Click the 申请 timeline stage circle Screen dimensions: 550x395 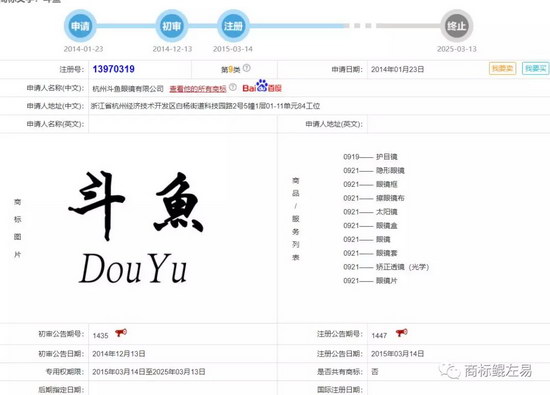pyautogui.click(x=80, y=26)
